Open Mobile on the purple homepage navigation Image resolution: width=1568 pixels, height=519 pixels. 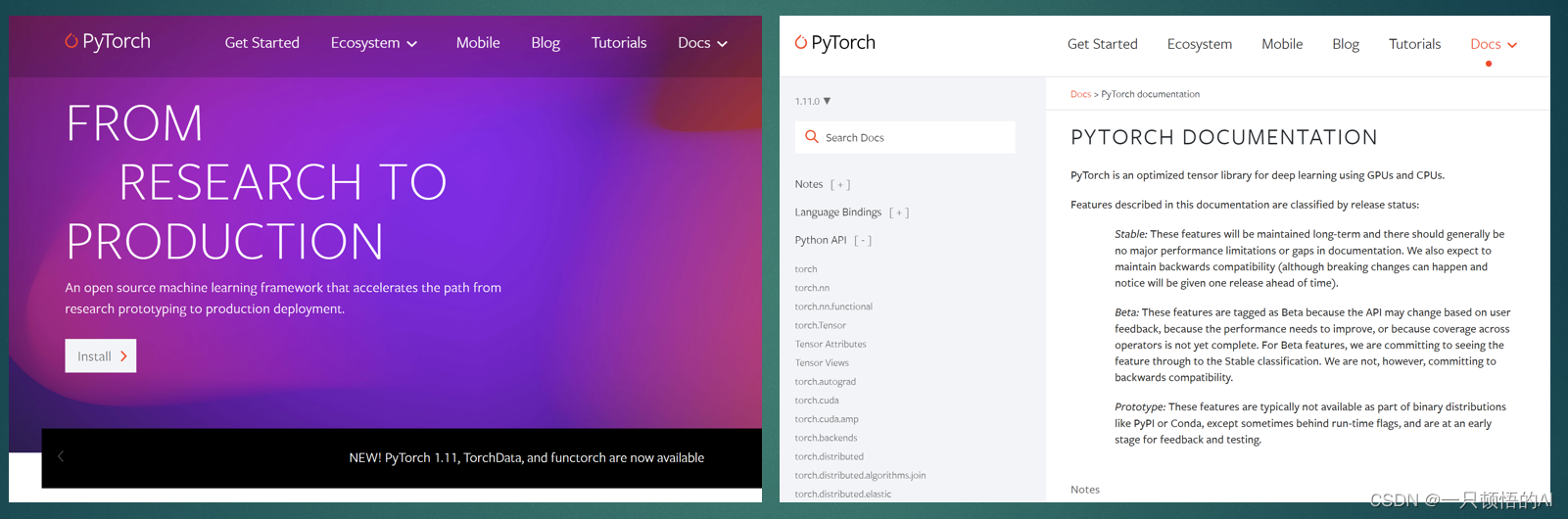pyautogui.click(x=478, y=43)
